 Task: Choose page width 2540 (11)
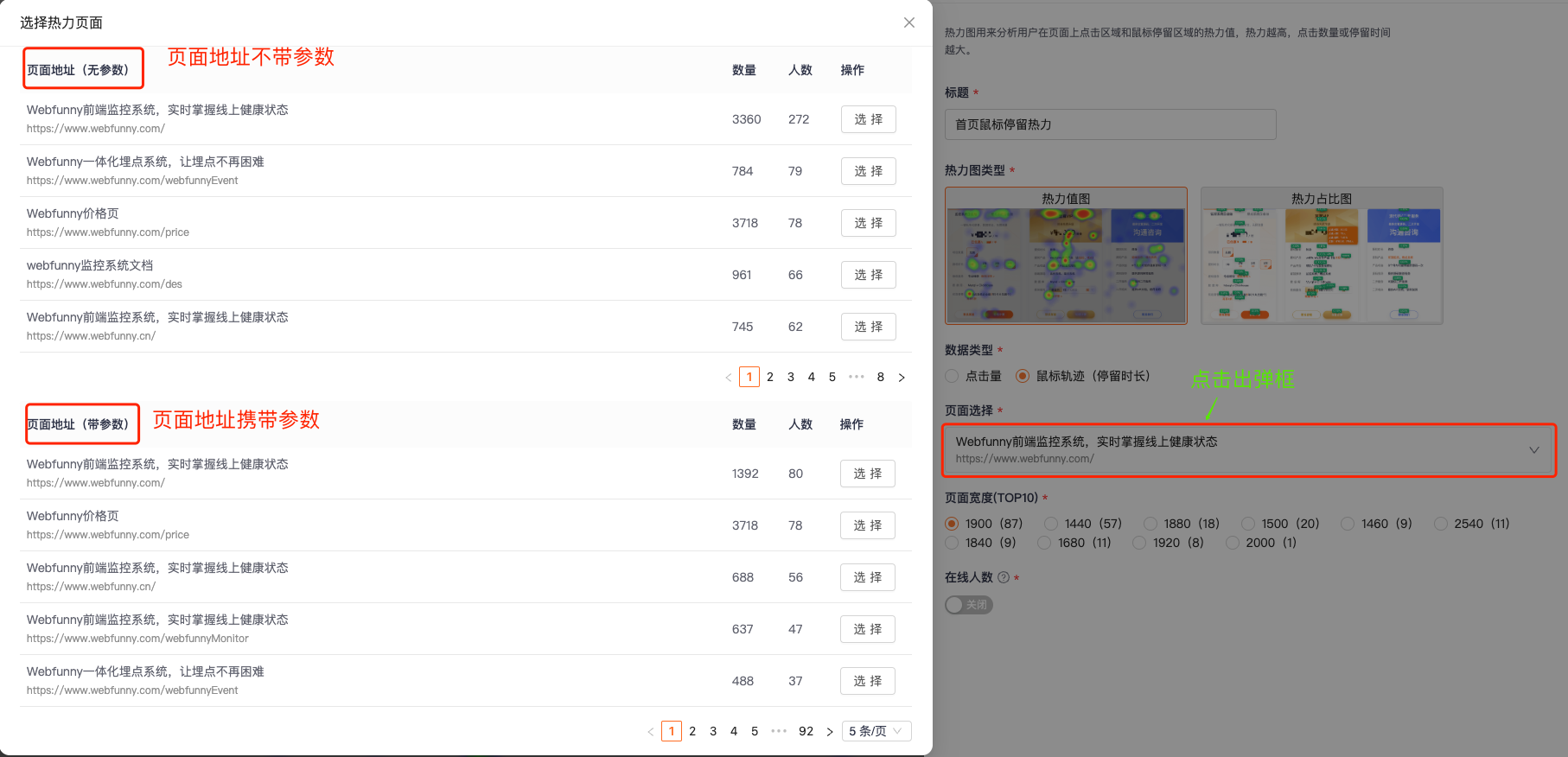tap(1441, 524)
